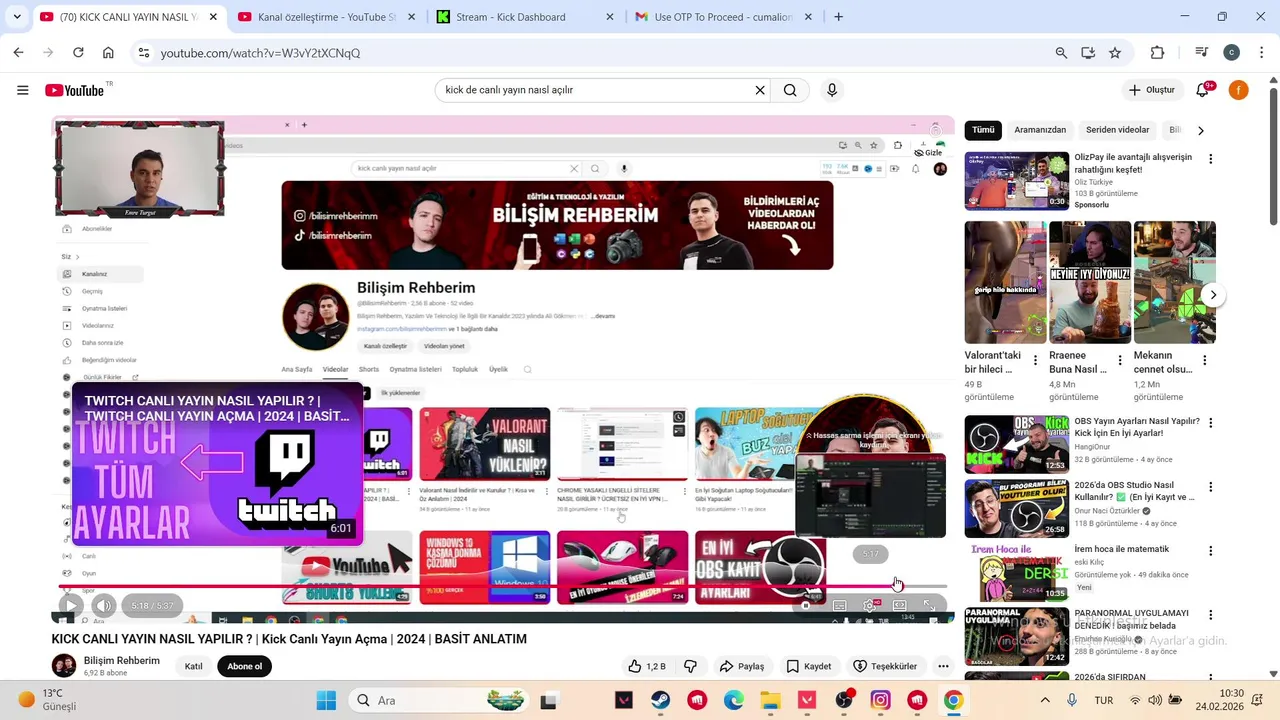The height and width of the screenshot is (720, 1280).
Task: Open the Chrome extensions puzzle icon
Action: (1157, 53)
